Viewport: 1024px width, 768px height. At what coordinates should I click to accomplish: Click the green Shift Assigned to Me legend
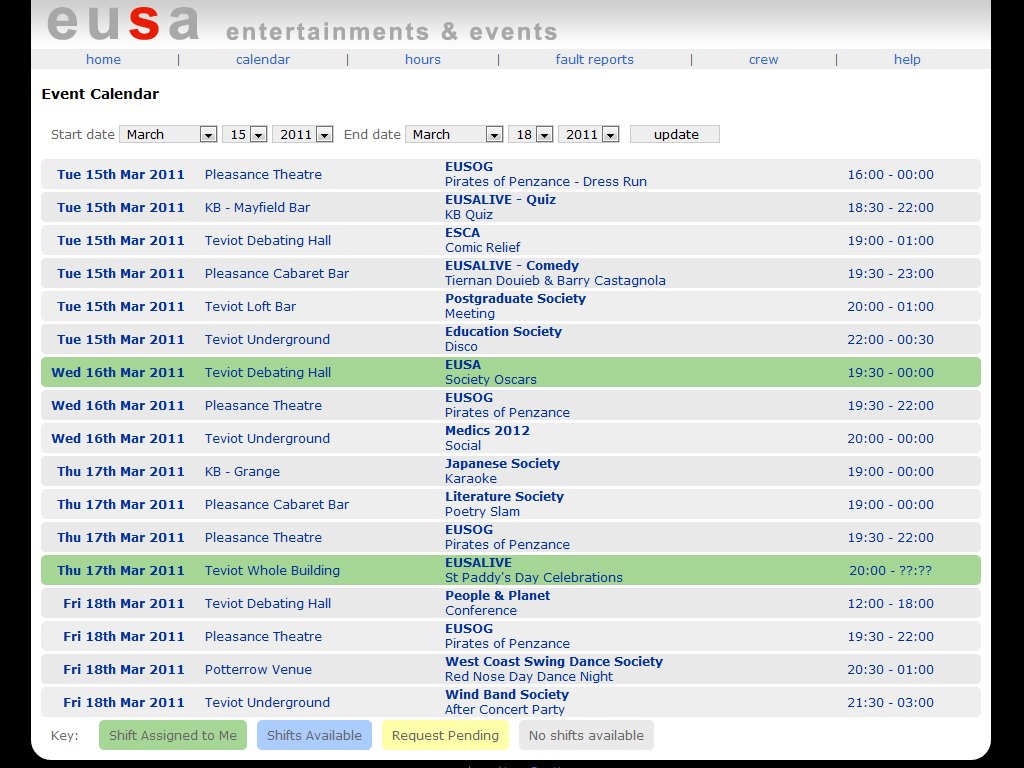pos(172,735)
